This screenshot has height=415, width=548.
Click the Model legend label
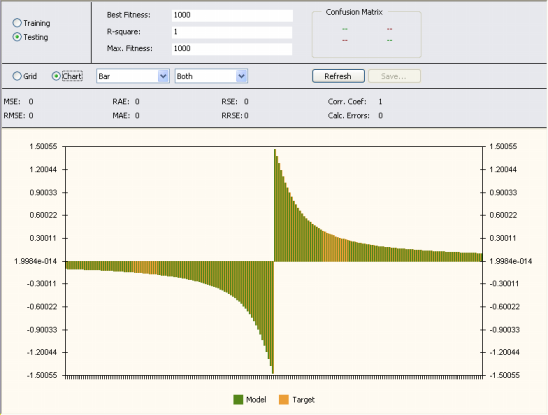click(x=256, y=400)
